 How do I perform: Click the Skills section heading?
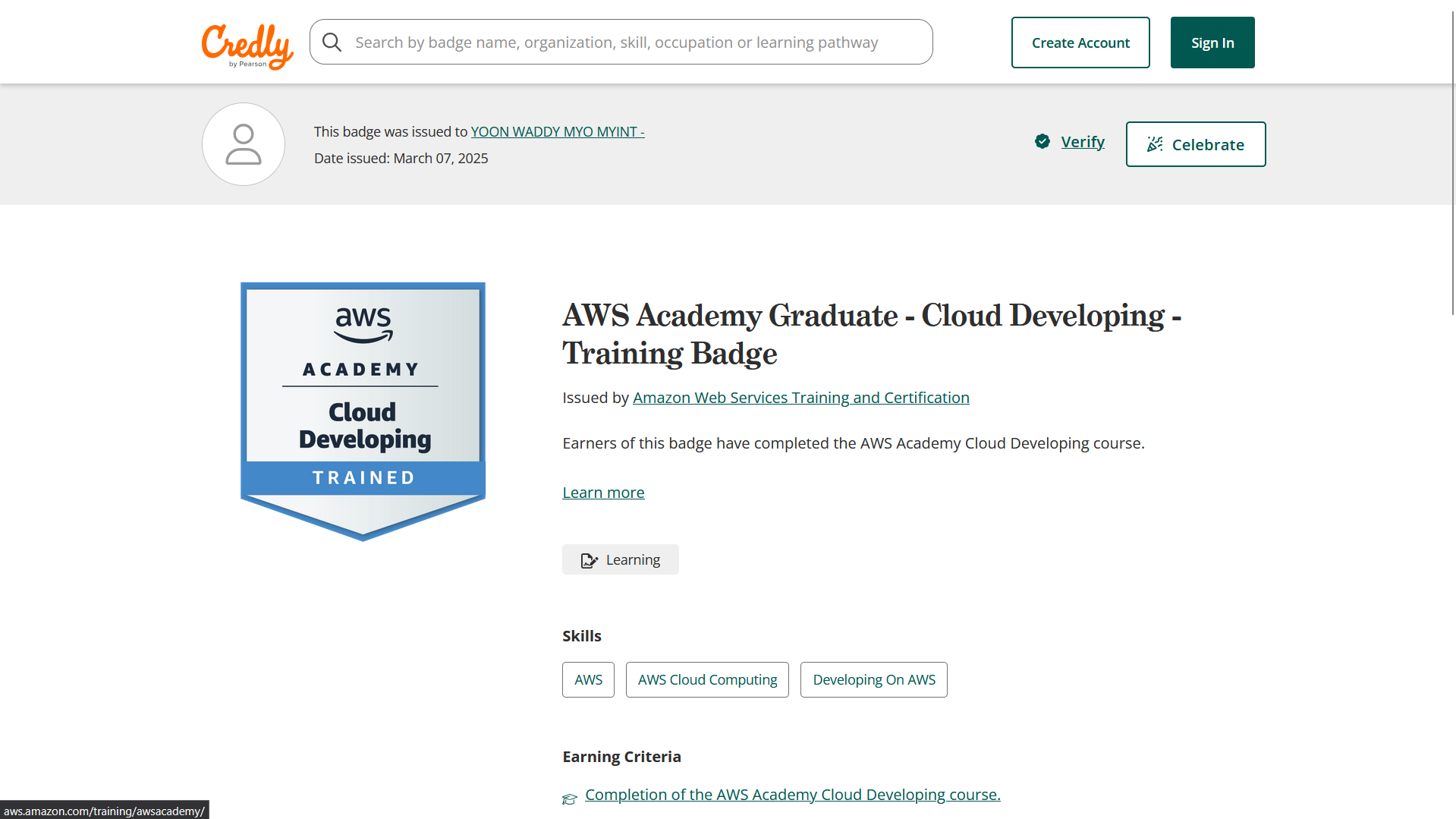click(582, 636)
